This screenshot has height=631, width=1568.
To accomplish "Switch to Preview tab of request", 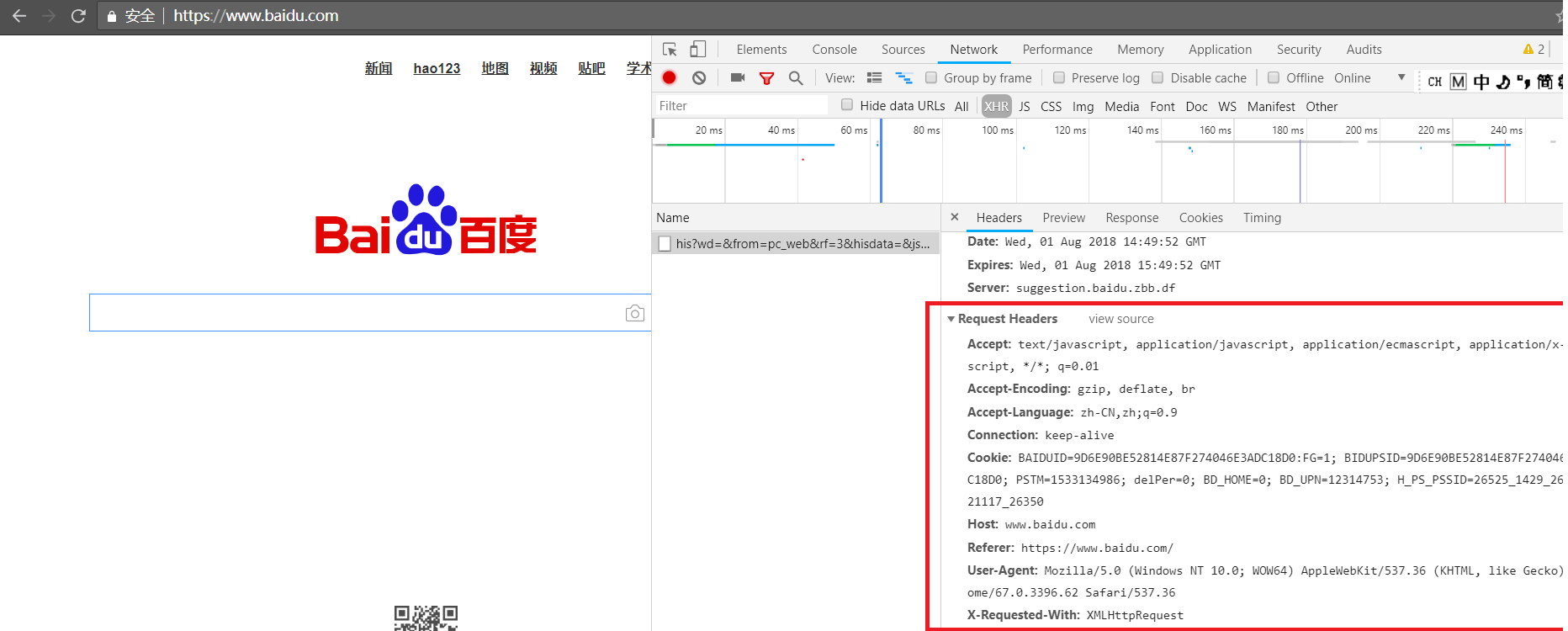I will [x=1063, y=217].
